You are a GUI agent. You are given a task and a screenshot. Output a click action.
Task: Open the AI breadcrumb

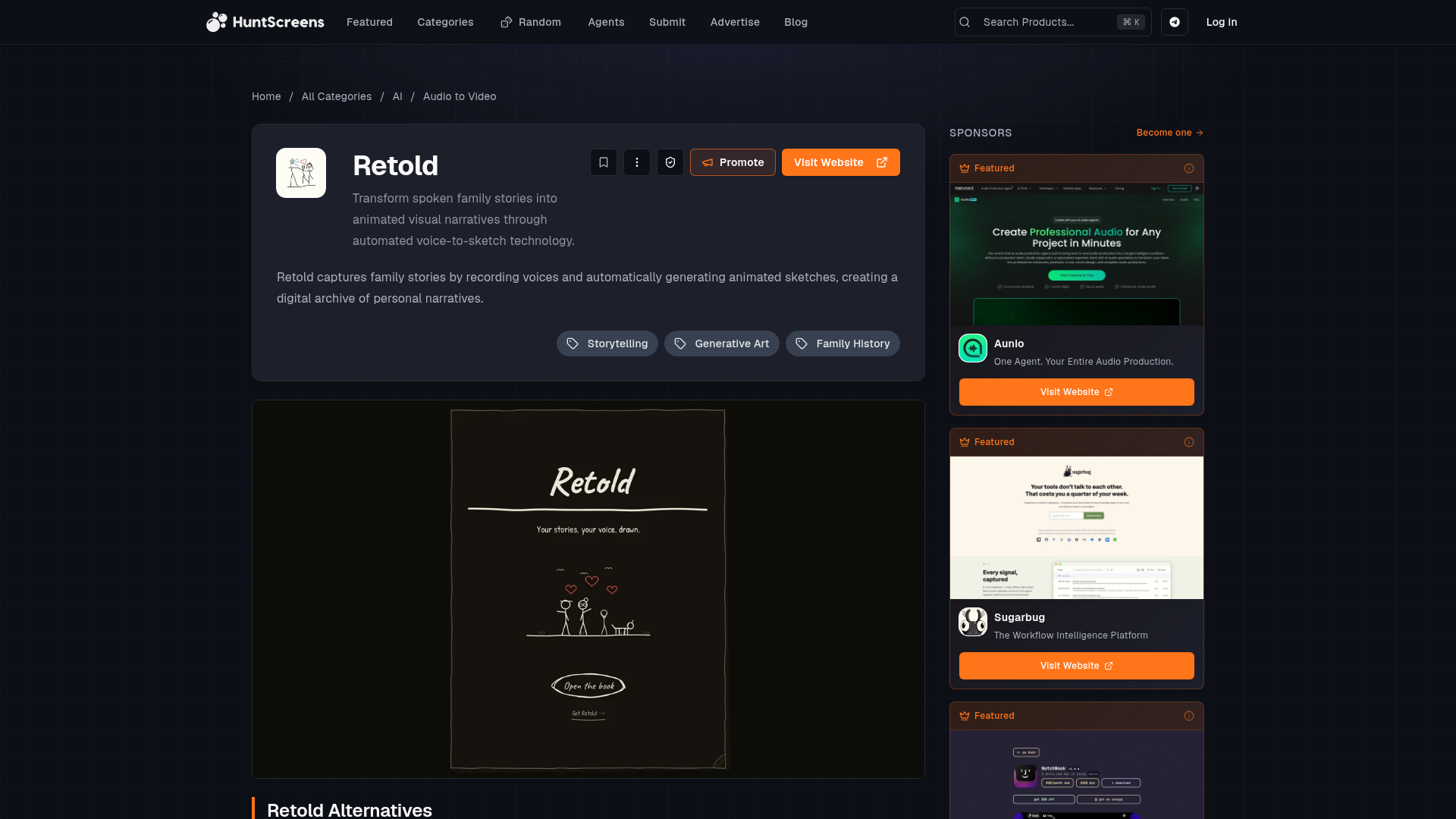point(397,96)
